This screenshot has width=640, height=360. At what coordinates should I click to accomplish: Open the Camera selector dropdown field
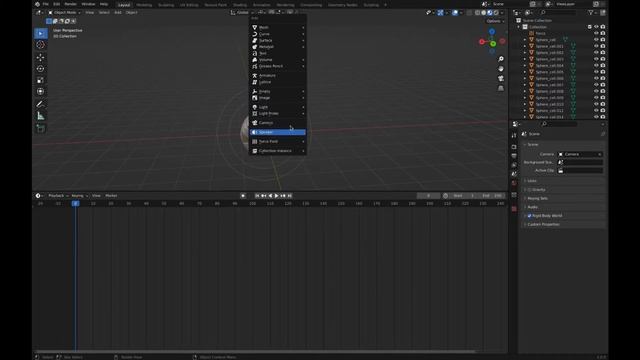(x=580, y=154)
